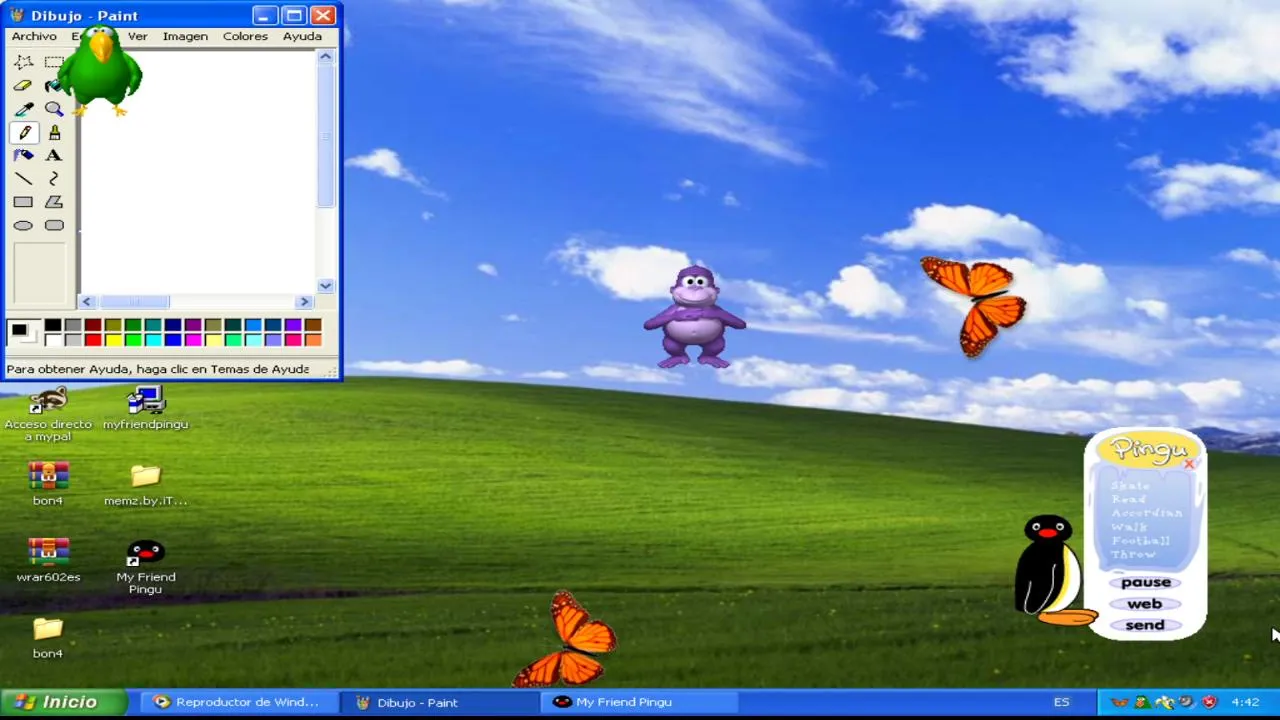Select the Rectangle shape tool
This screenshot has width=1280, height=720.
[x=23, y=202]
